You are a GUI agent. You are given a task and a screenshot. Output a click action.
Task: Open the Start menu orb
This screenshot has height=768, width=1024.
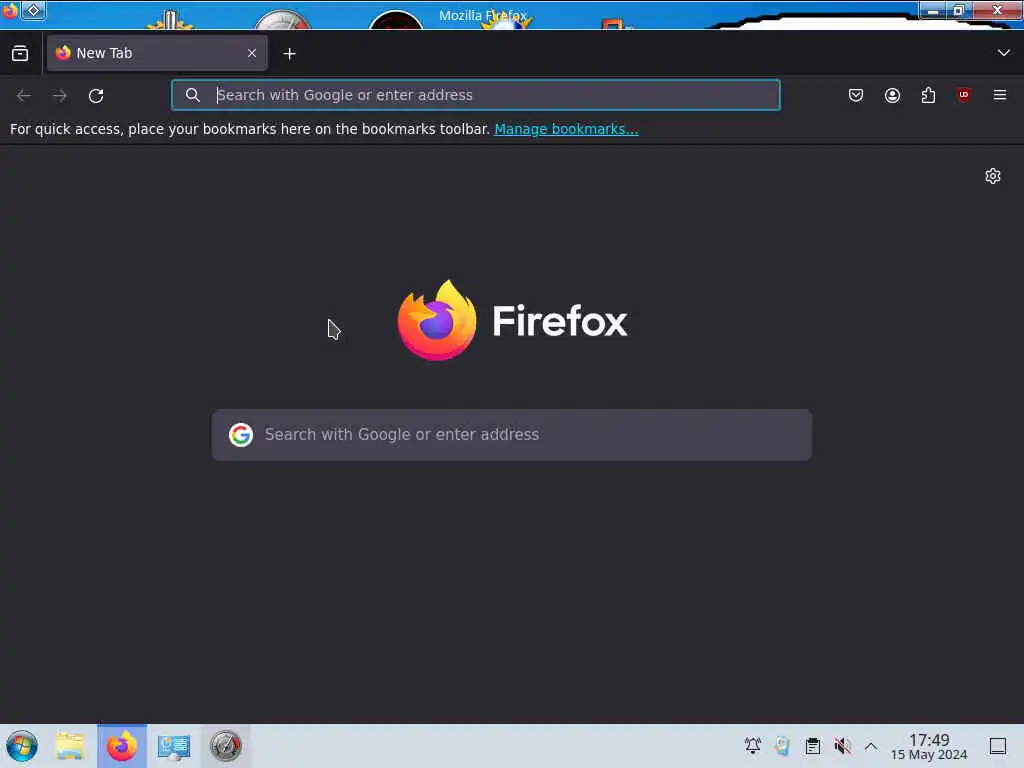(x=22, y=746)
